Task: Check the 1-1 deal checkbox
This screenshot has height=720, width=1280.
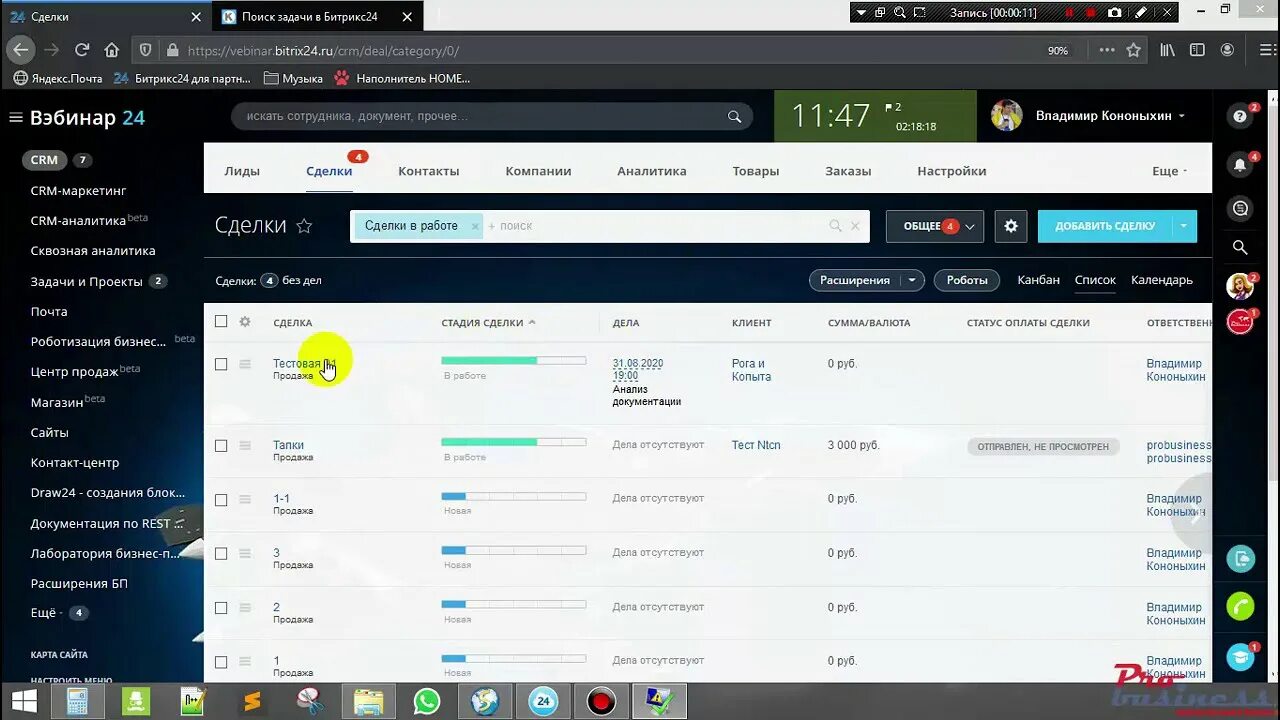Action: [x=221, y=500]
